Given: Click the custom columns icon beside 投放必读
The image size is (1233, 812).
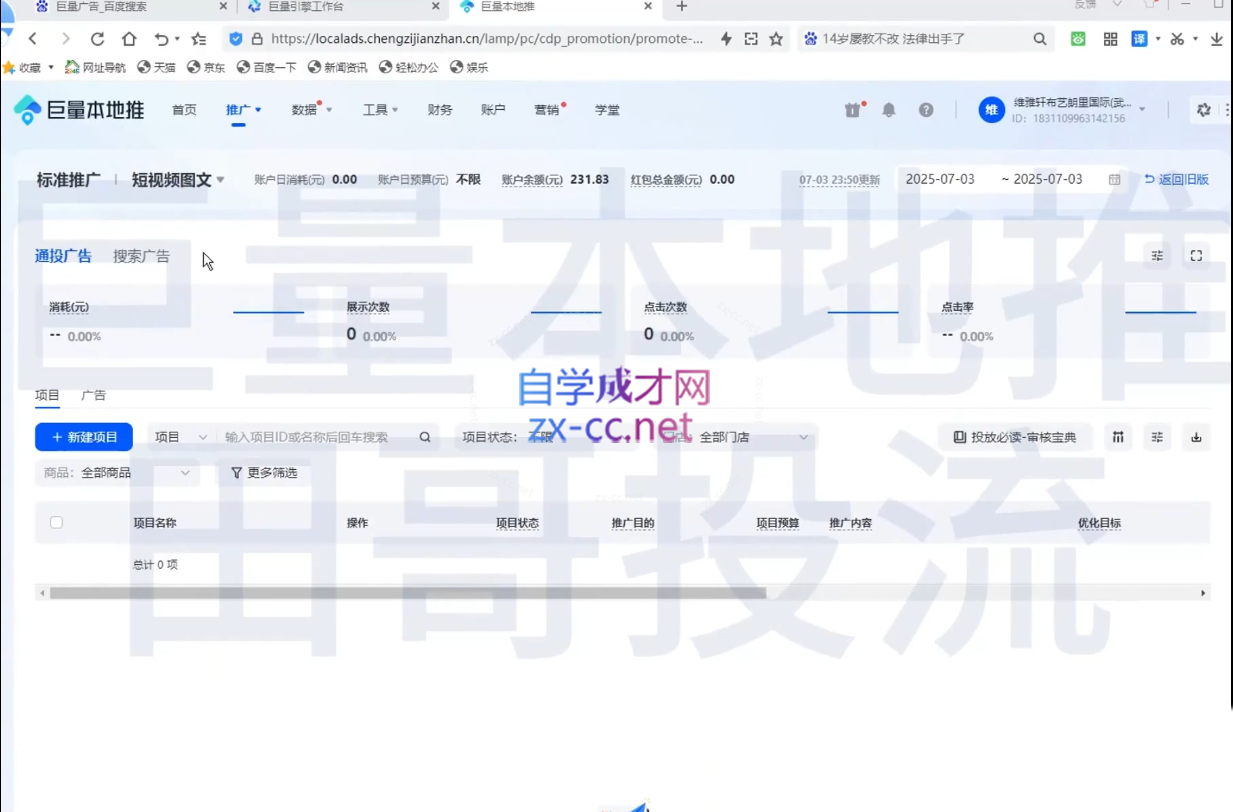Looking at the screenshot, I should click(x=1118, y=437).
